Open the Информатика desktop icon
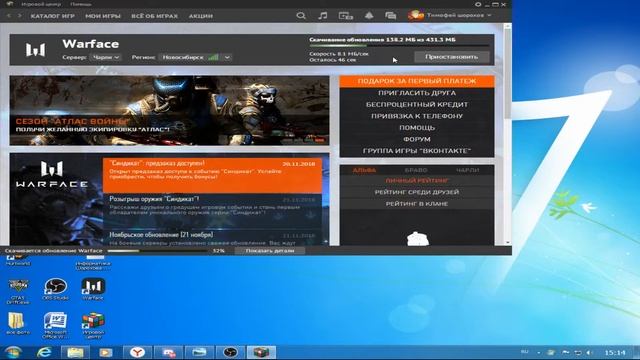 [93, 262]
